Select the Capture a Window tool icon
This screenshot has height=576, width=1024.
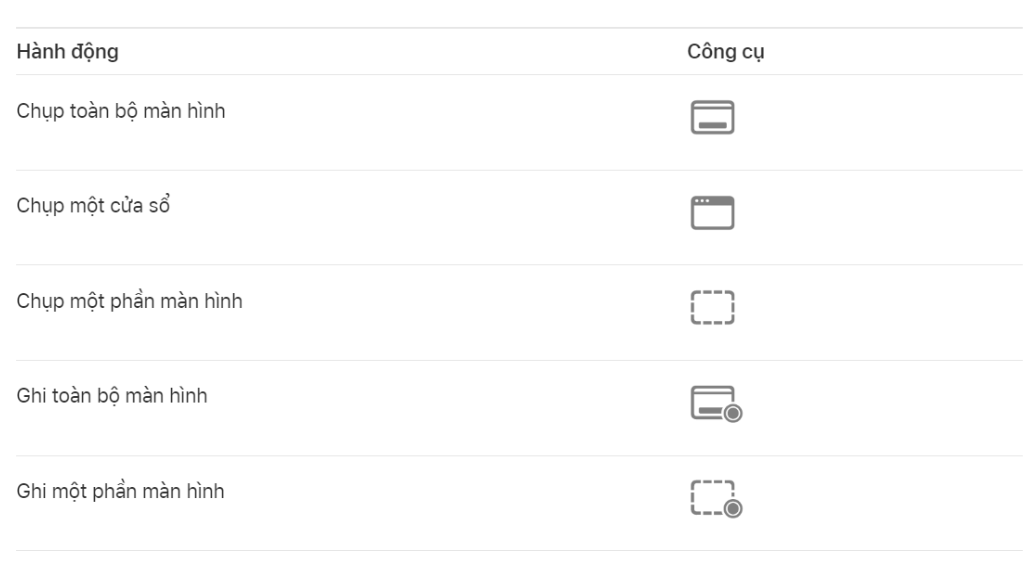click(x=712, y=212)
